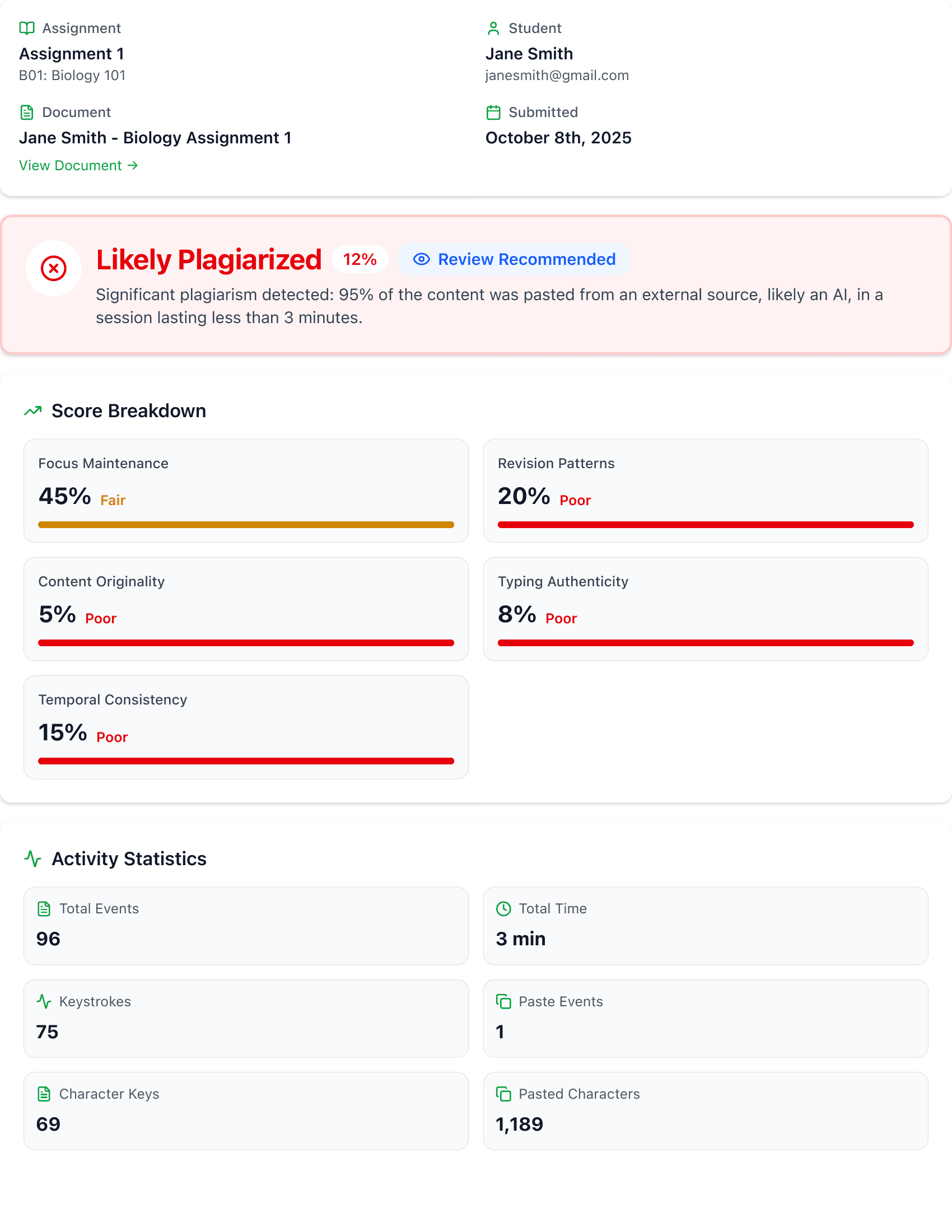
Task: Click the Revision Patterns red progress bar
Action: click(706, 525)
